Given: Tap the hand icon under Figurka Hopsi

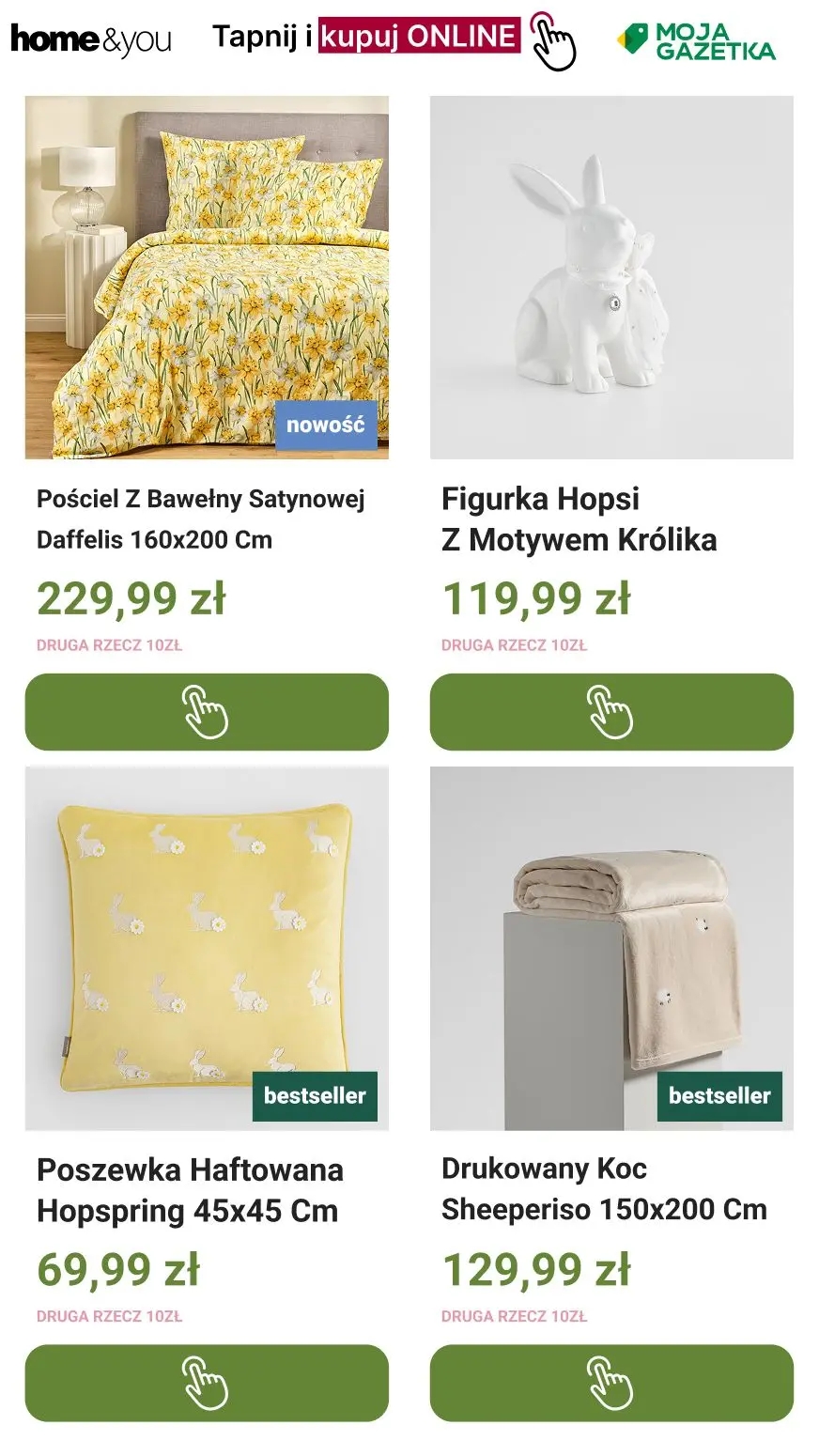Looking at the screenshot, I should coord(610,712).
